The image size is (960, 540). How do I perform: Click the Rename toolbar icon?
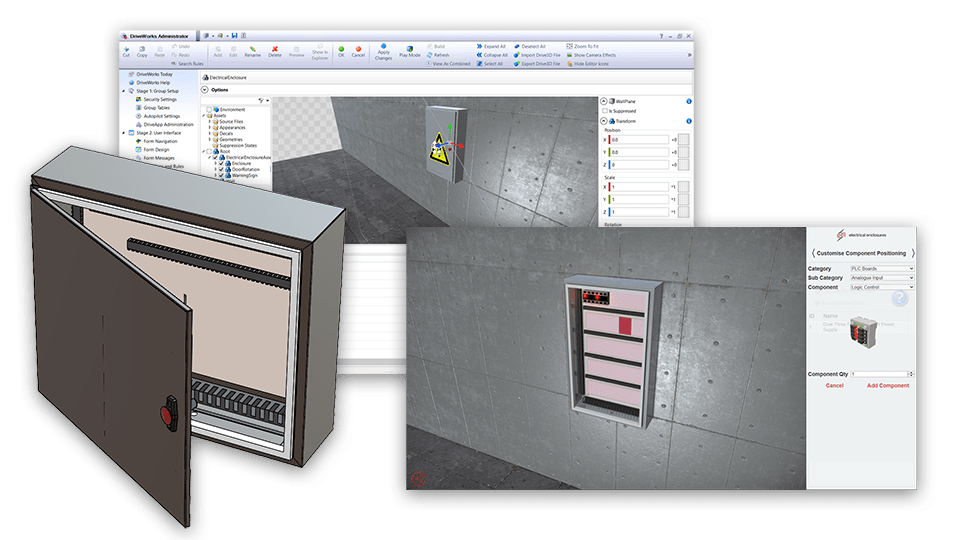[253, 51]
